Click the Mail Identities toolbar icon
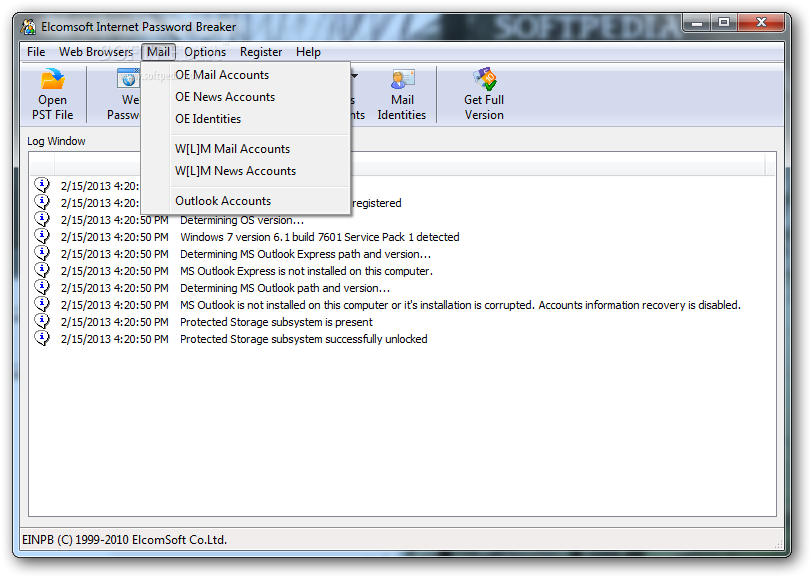812x578 pixels. tap(402, 79)
